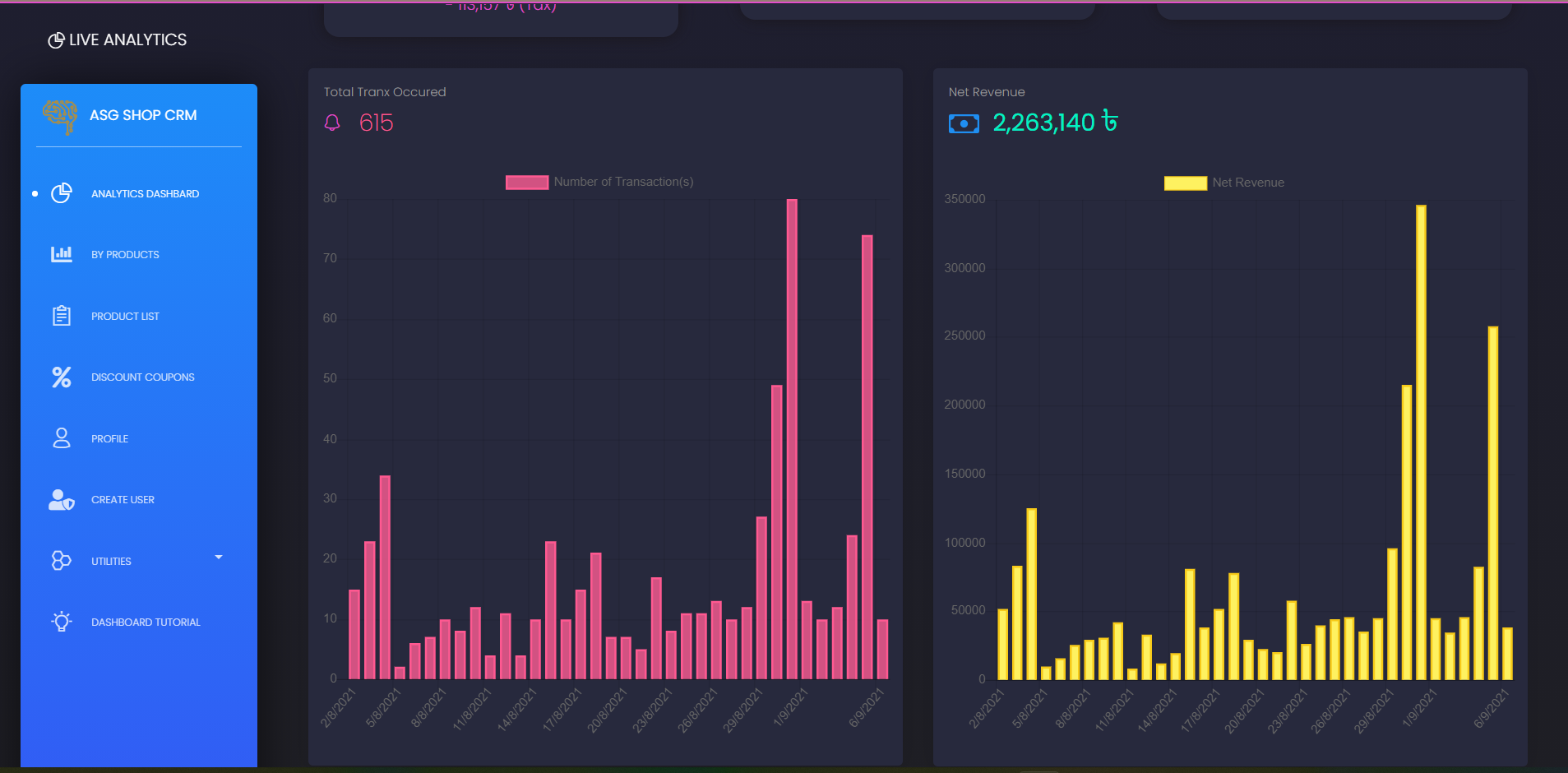Click the money icon beside net revenue total
The width and height of the screenshot is (1568, 773).
(x=964, y=123)
